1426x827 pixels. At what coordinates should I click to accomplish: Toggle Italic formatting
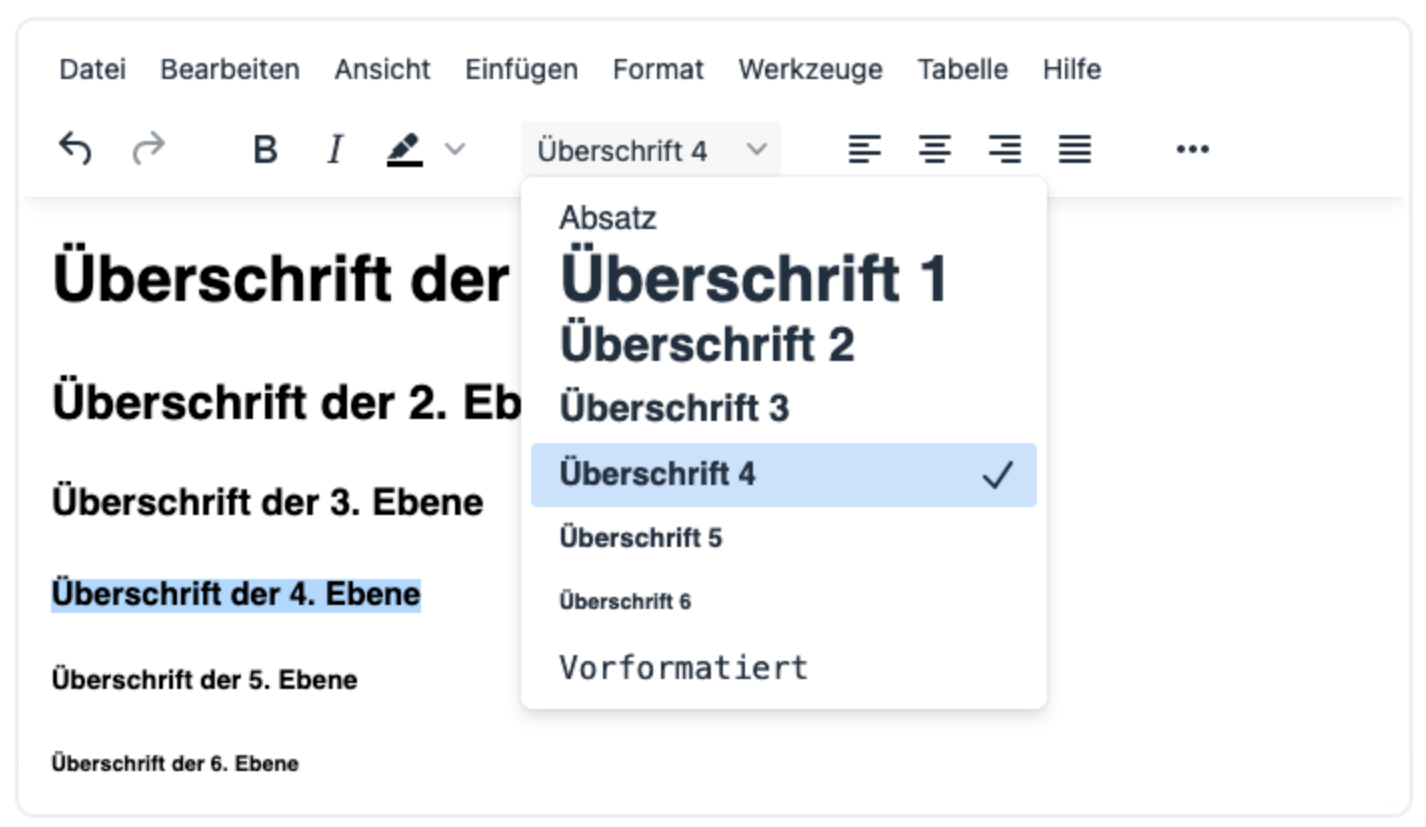pyautogui.click(x=335, y=150)
